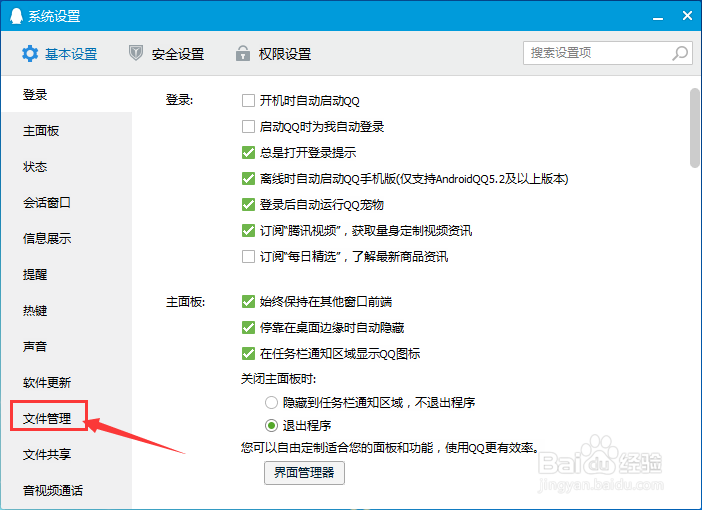Check 订阅"每日精选" subscription option
The width and height of the screenshot is (702, 510).
[248, 257]
